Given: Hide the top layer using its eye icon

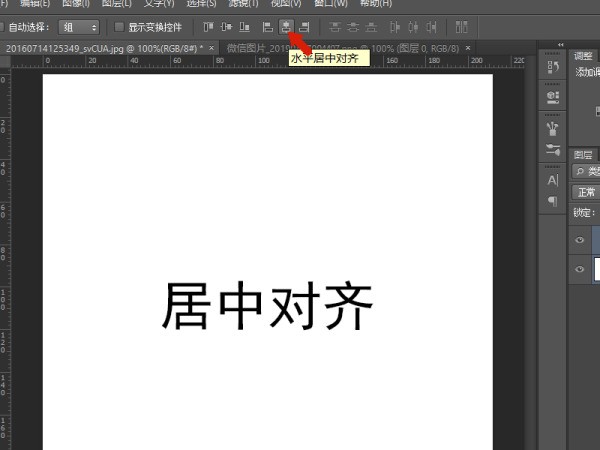Looking at the screenshot, I should click(580, 240).
